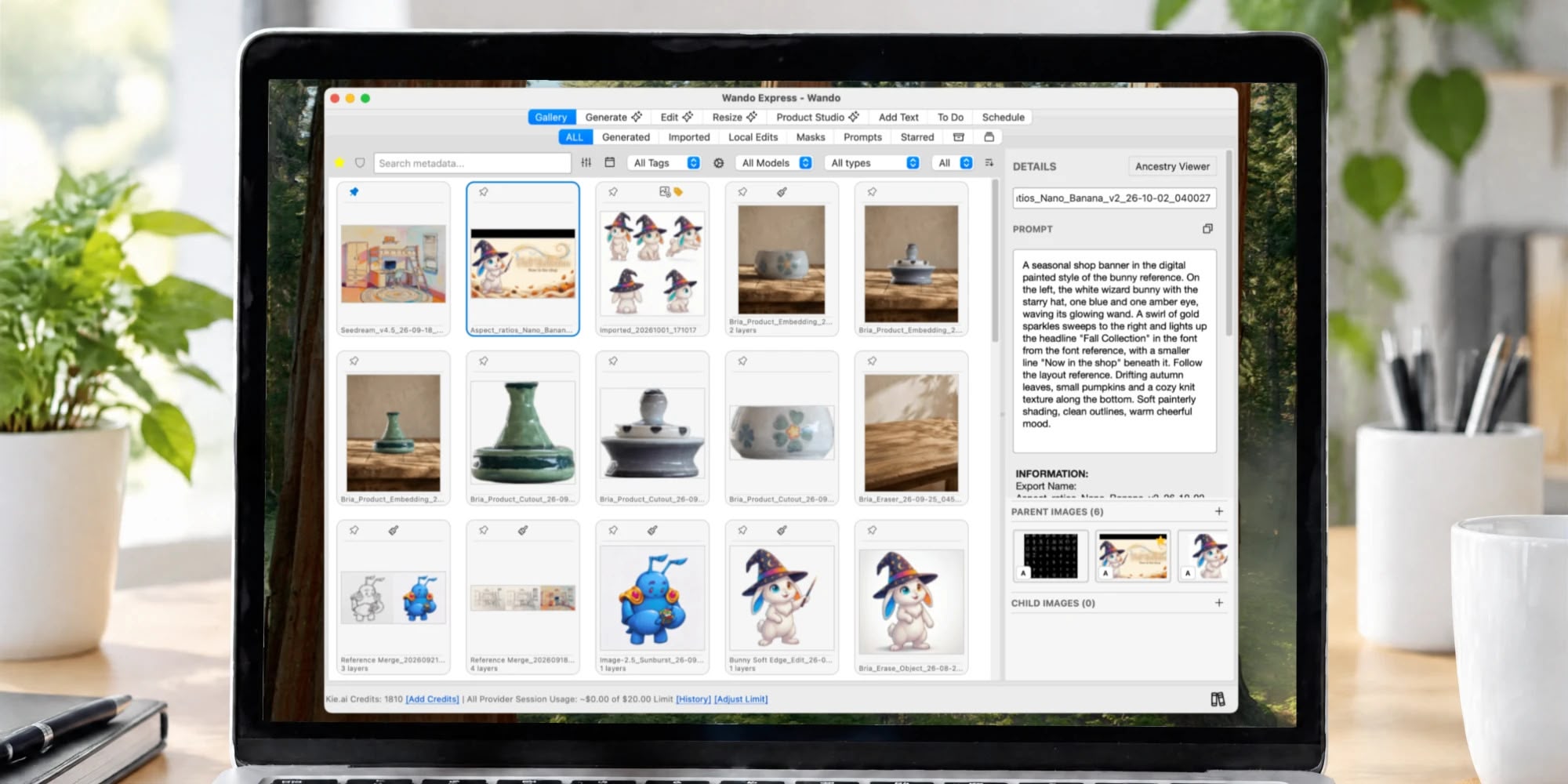The height and width of the screenshot is (784, 1568).
Task: Open the All types dropdown
Action: click(873, 163)
